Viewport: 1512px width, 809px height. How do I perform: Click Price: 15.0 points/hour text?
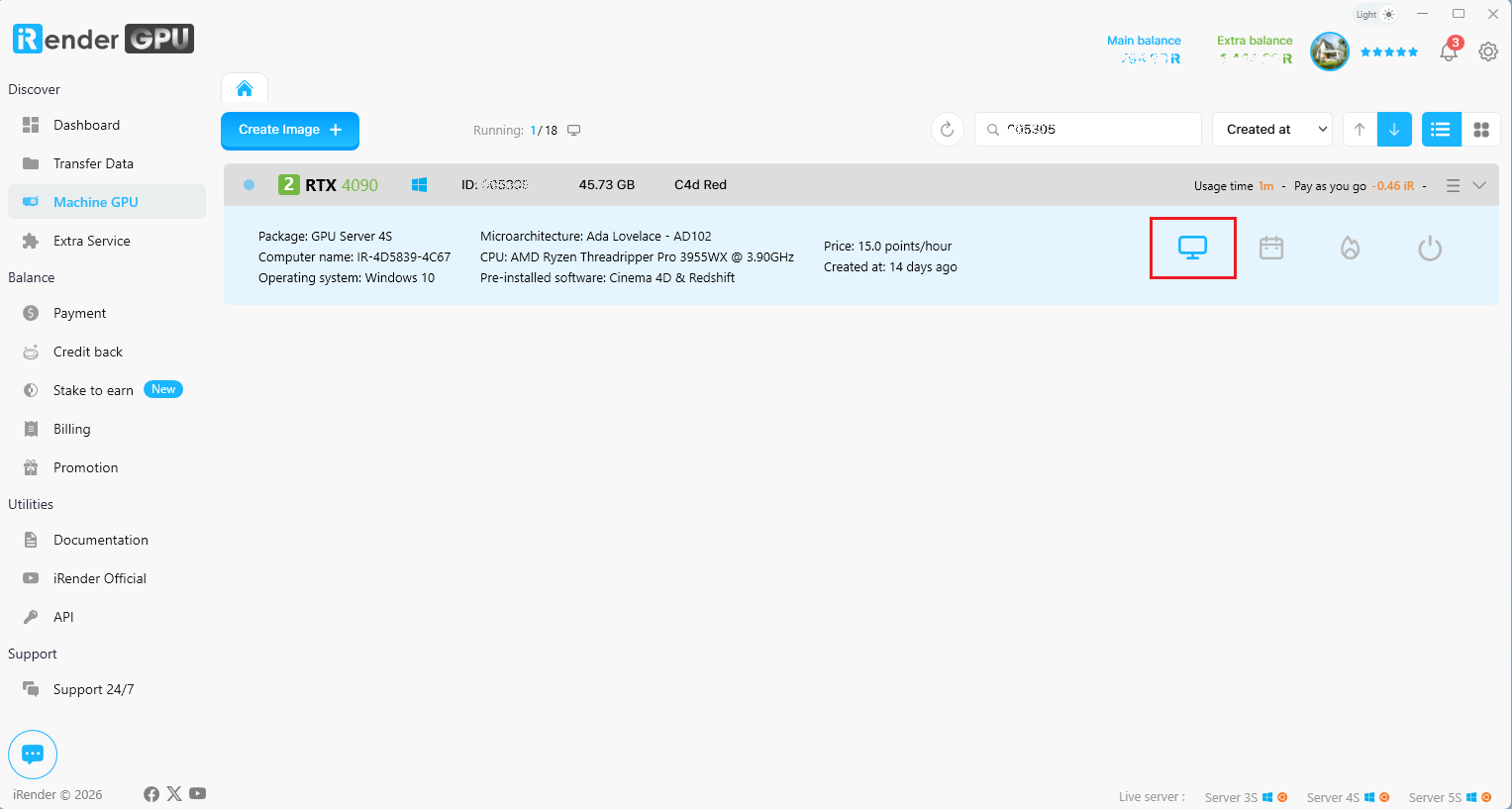[888, 247]
